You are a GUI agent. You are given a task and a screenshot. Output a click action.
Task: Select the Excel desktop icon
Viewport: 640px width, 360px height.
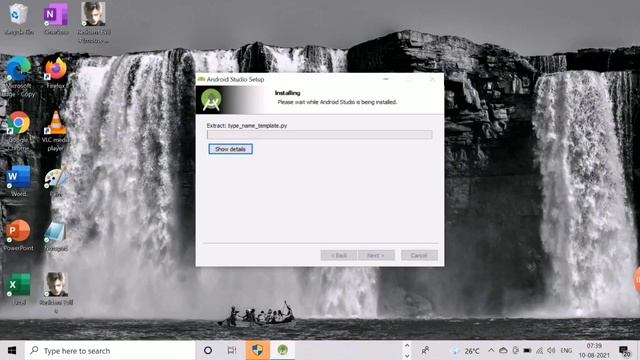tap(18, 289)
